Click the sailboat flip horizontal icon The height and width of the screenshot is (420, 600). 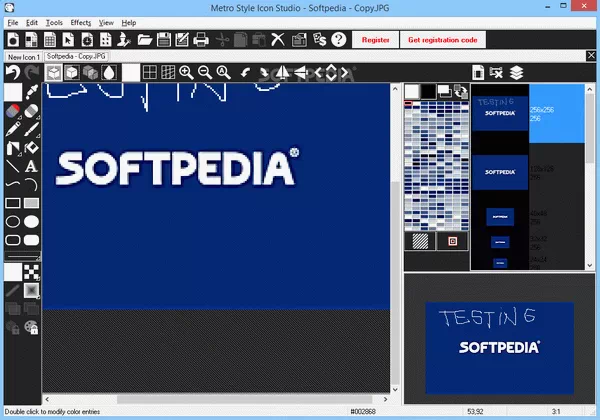coord(282,72)
